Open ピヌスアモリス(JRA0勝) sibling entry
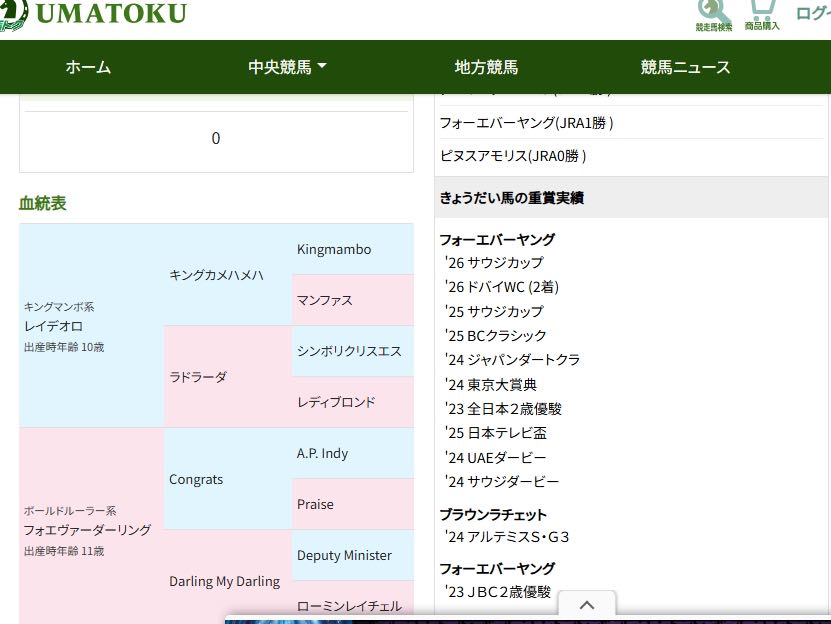Screen dimensions: 831x624 tap(512, 156)
